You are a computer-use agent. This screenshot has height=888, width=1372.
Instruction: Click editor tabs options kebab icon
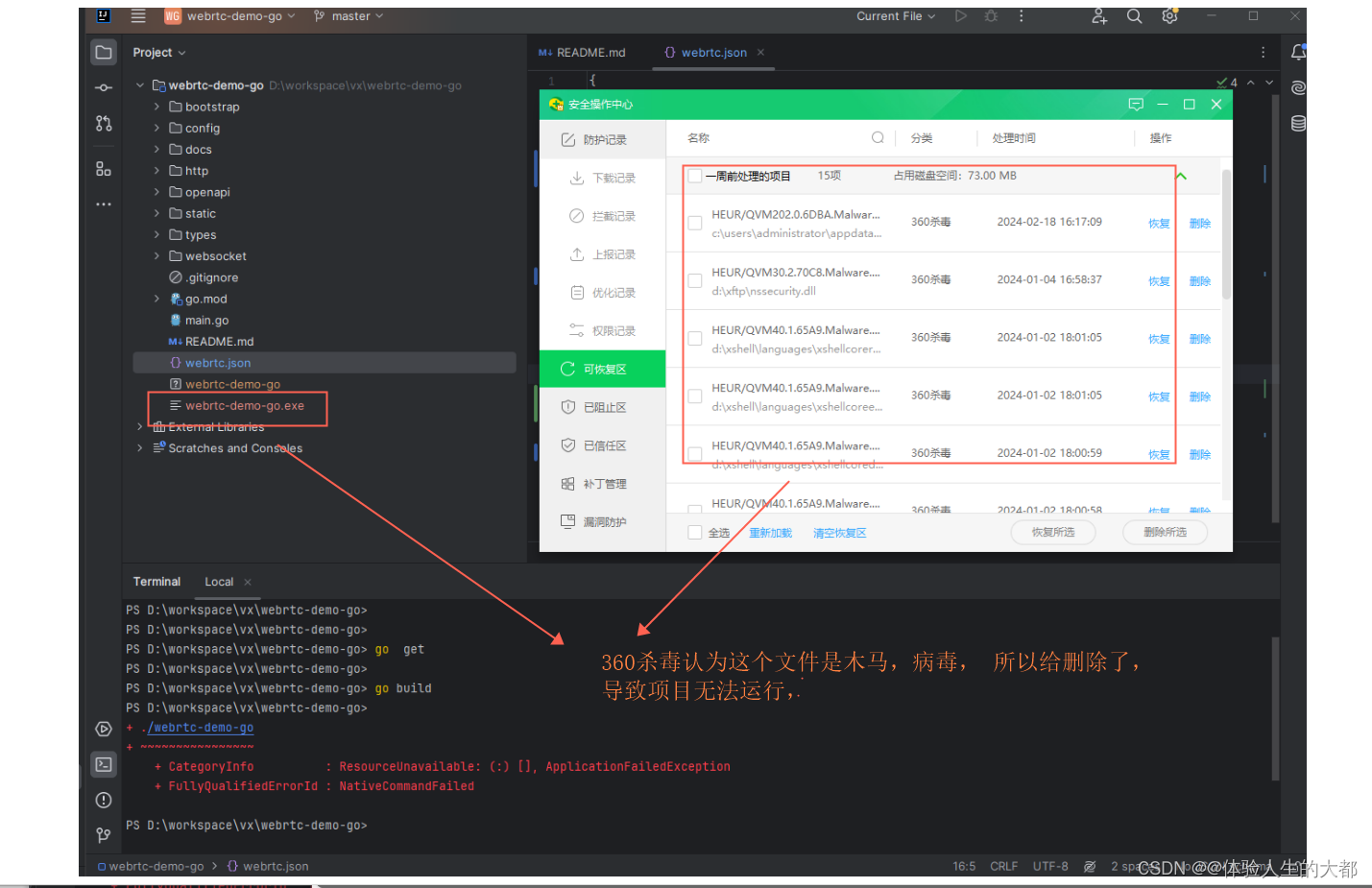(x=1264, y=53)
